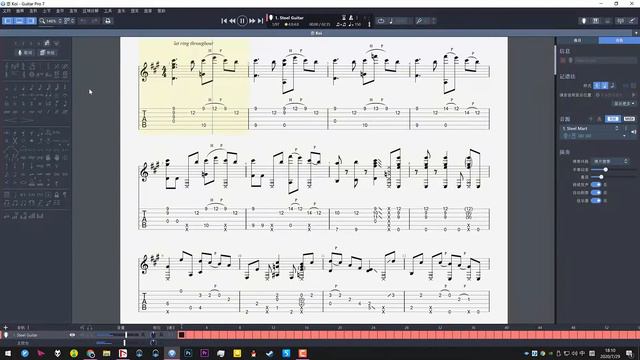640x360 pixels.
Task: Click the track name input field
Action: tap(605, 60)
